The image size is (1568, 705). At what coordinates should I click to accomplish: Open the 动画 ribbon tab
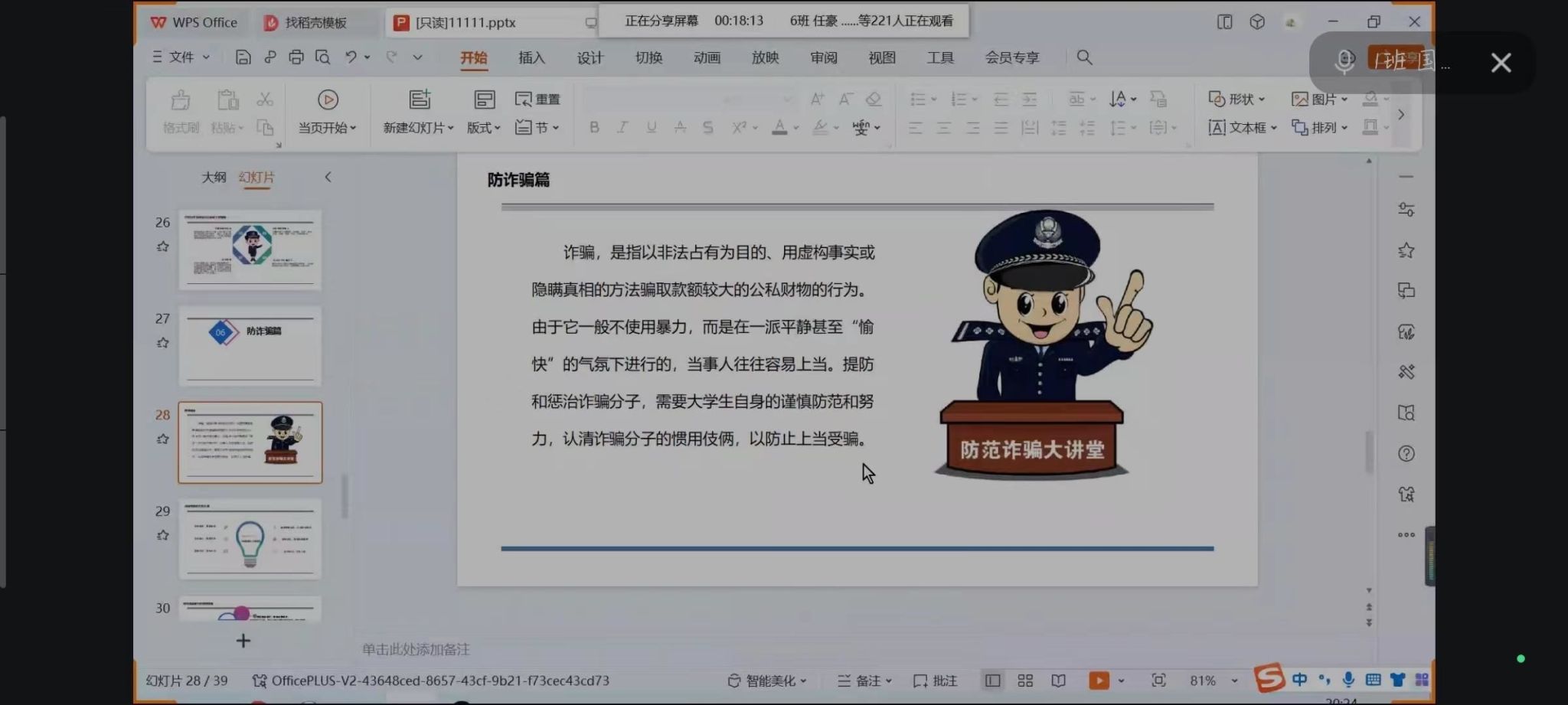[x=707, y=57]
